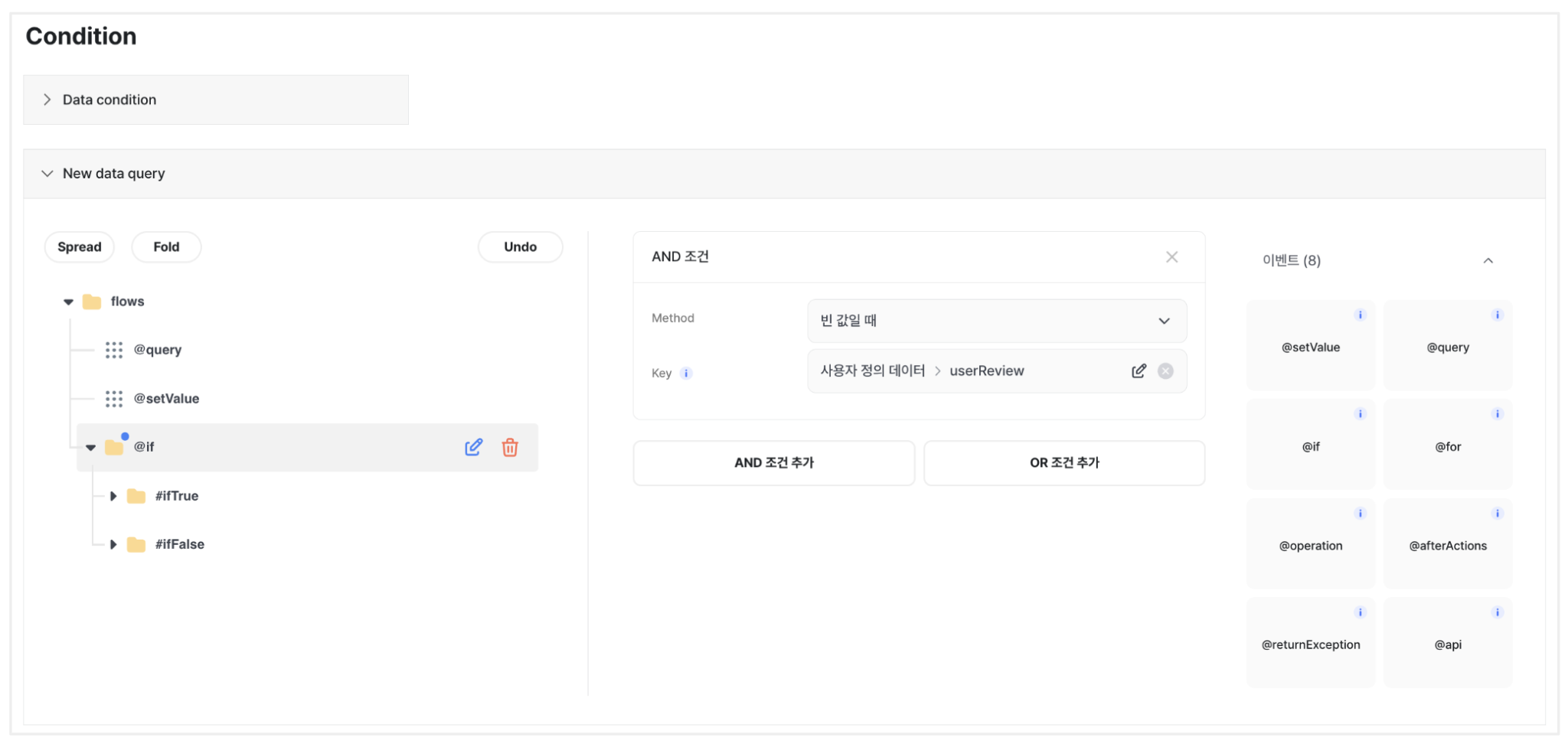Collapse the @if tree node arrow
Screen dimensions: 1568x744
tap(90, 448)
